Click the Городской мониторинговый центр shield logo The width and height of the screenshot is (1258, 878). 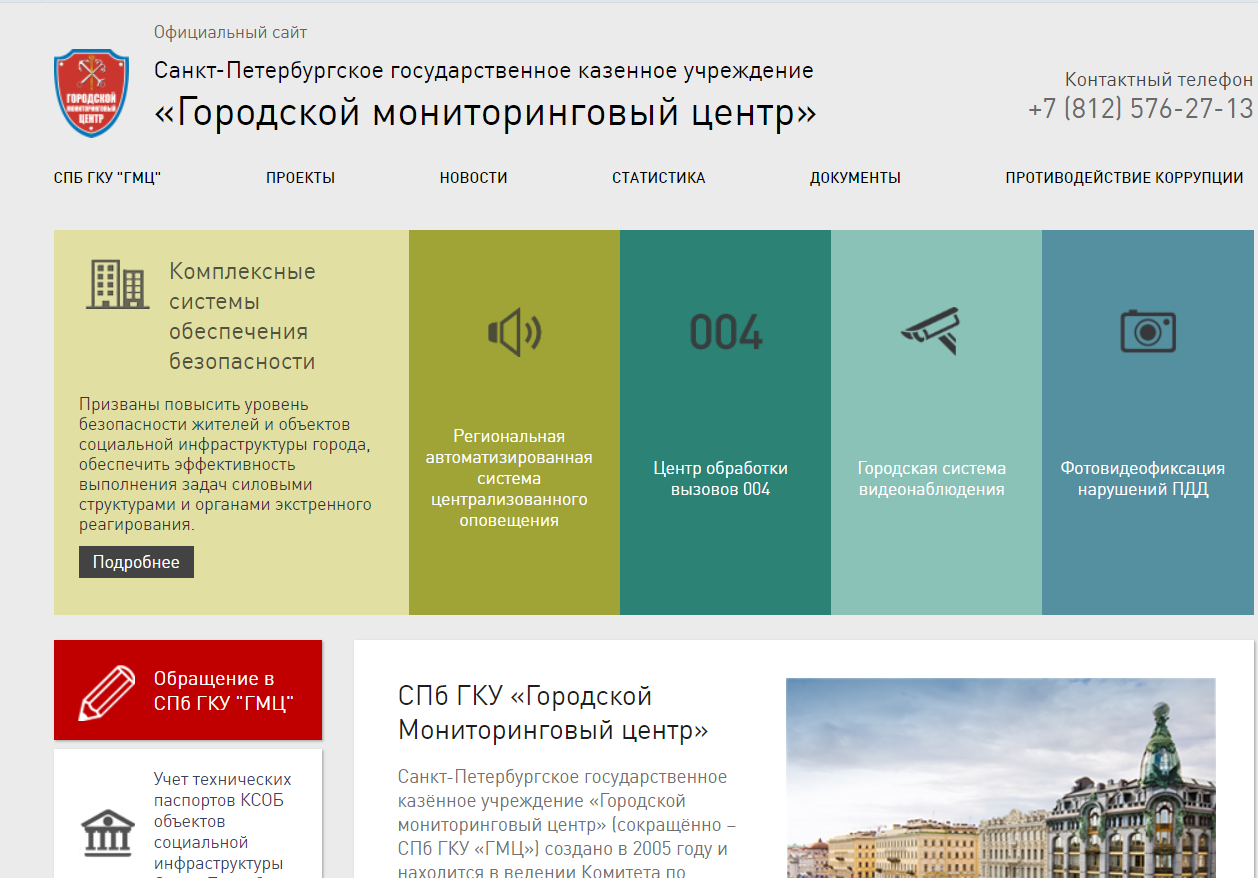(x=91, y=93)
